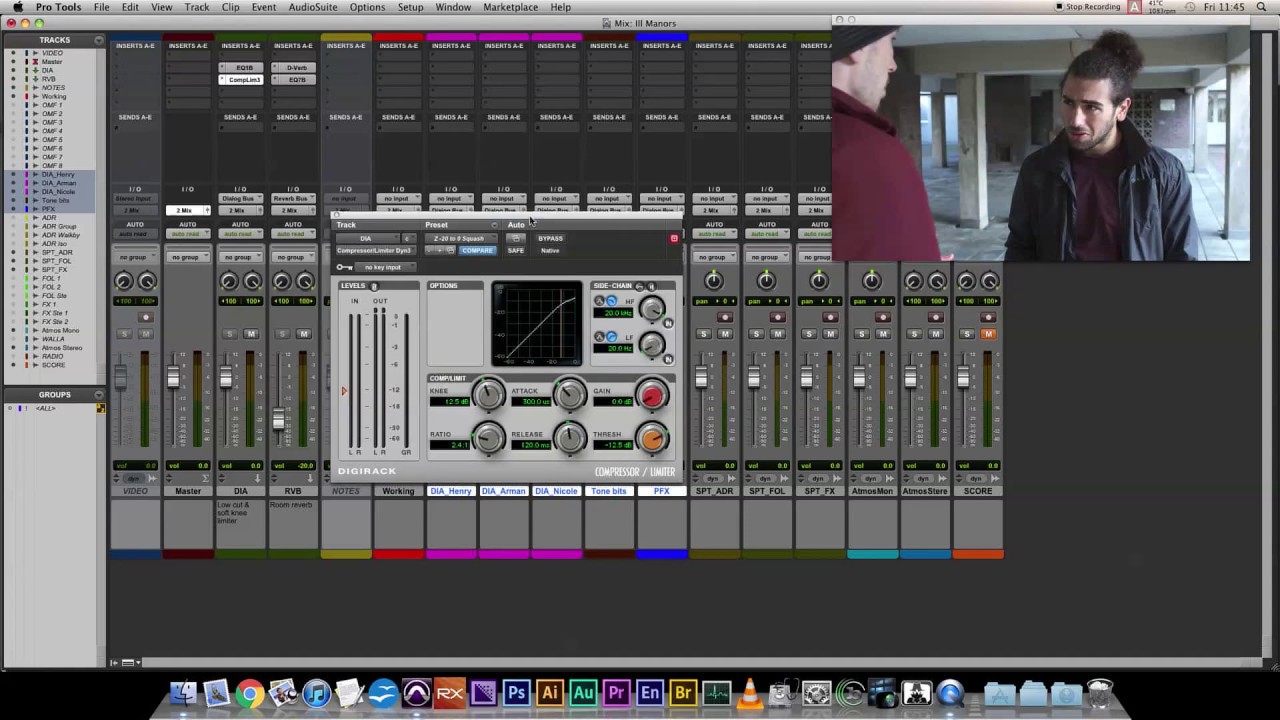Open the plugin track selector DIA dropdown

368,238
